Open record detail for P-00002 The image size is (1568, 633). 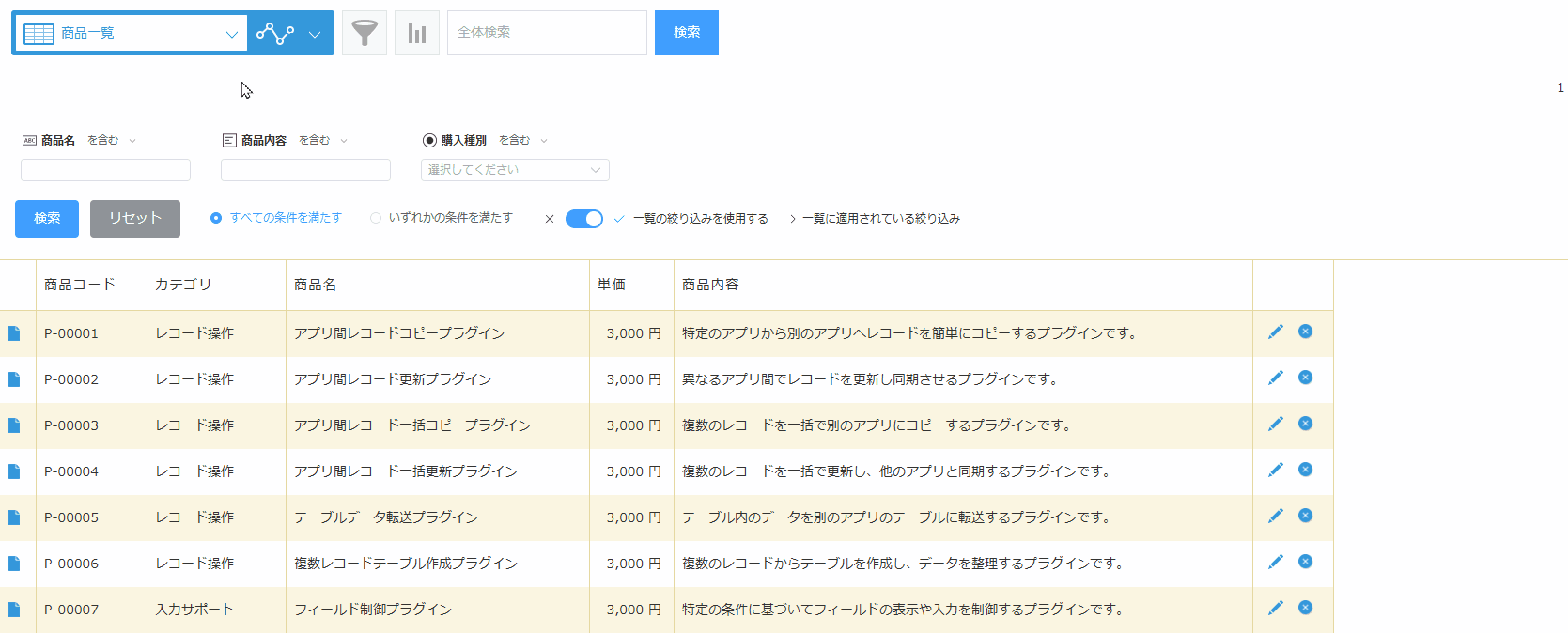14,379
